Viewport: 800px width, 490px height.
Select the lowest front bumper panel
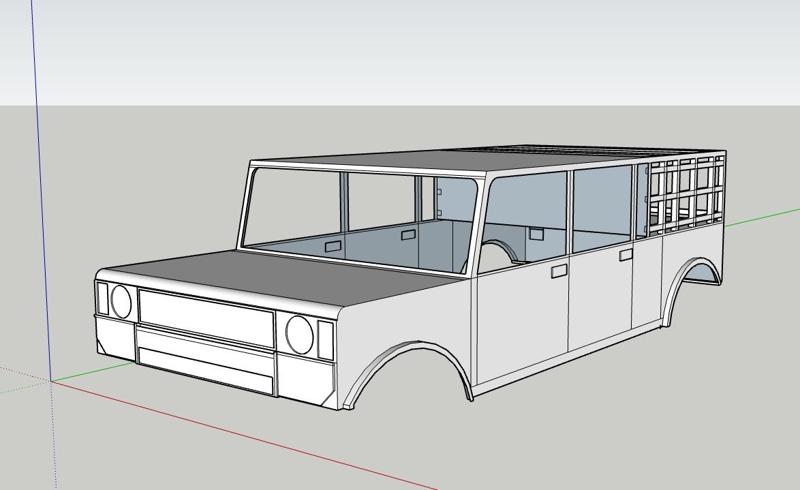(x=206, y=370)
